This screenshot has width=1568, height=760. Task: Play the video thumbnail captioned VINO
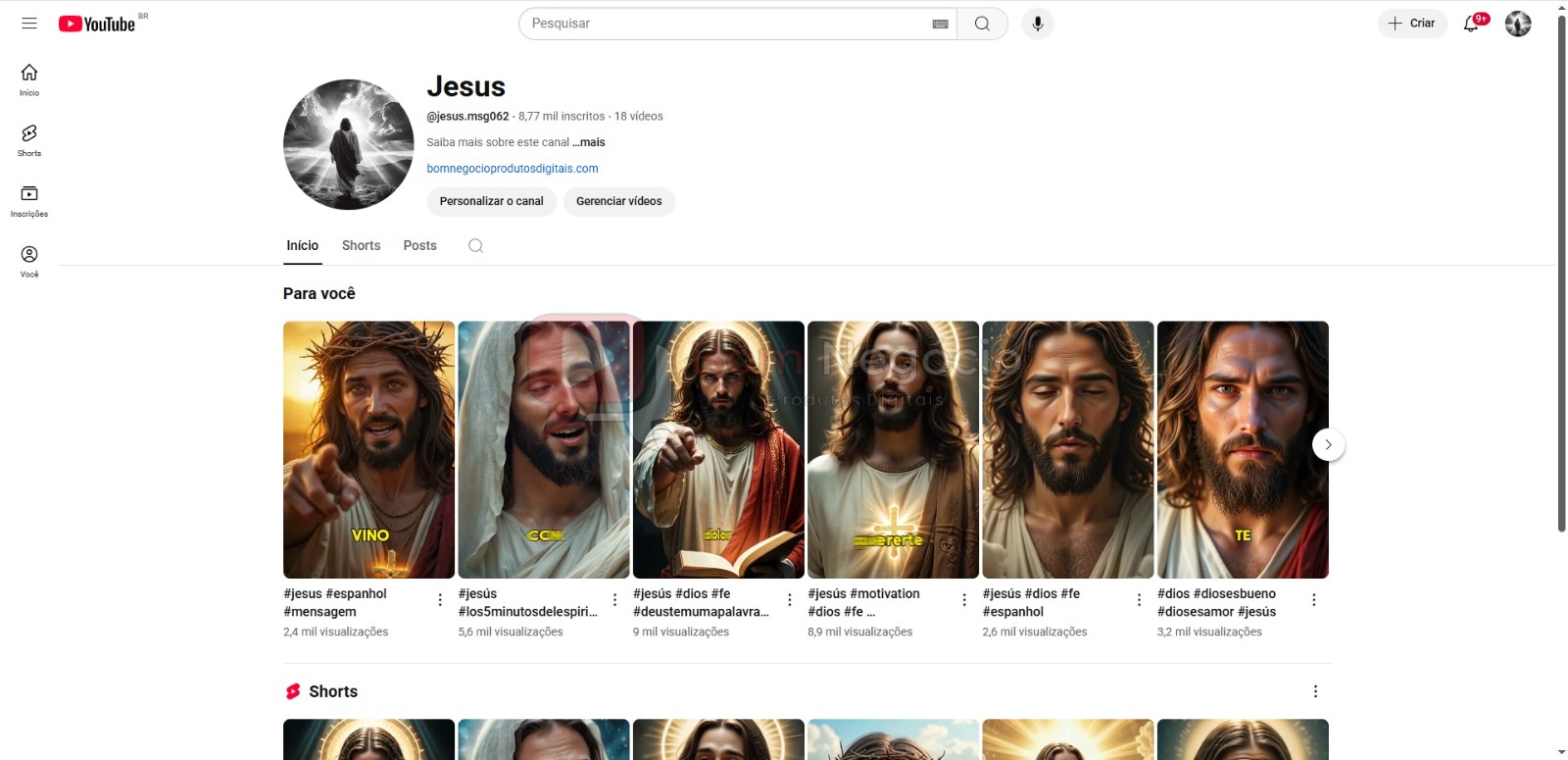pyautogui.click(x=368, y=450)
